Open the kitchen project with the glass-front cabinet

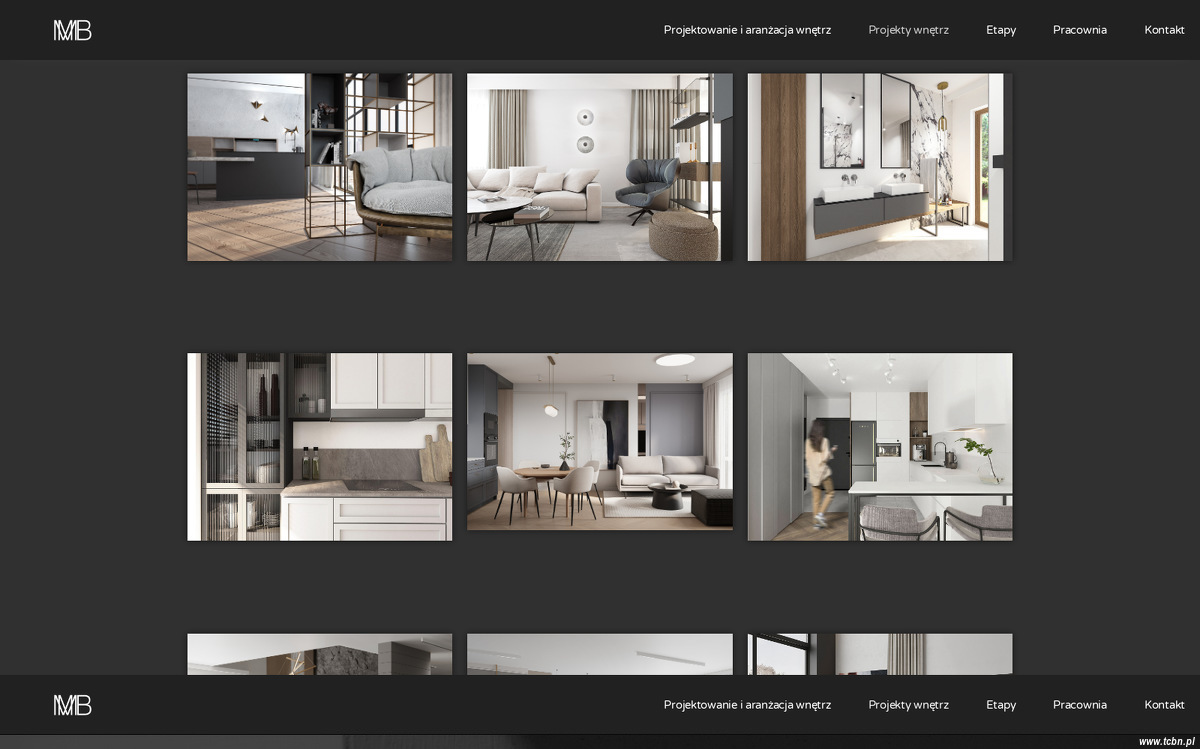coord(320,447)
